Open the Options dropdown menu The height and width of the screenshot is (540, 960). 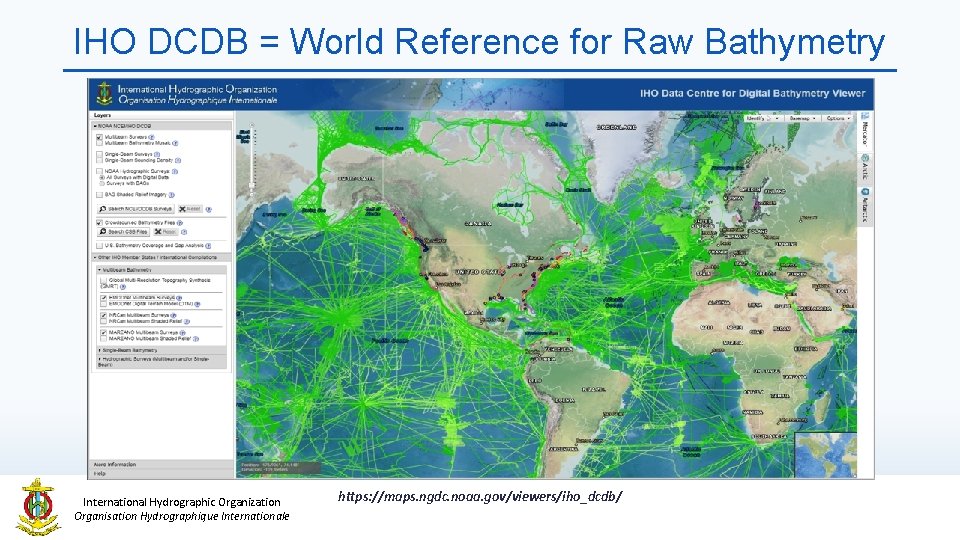(x=838, y=118)
